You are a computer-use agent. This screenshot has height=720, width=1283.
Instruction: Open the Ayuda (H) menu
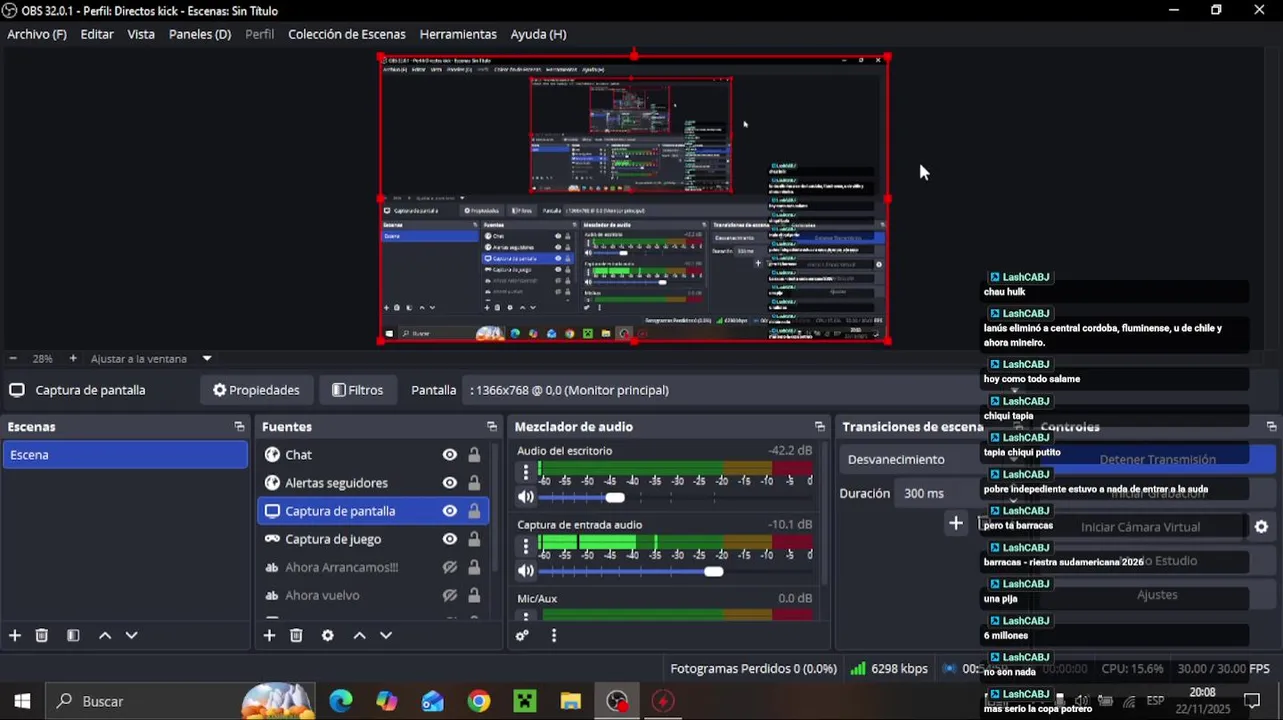point(539,34)
